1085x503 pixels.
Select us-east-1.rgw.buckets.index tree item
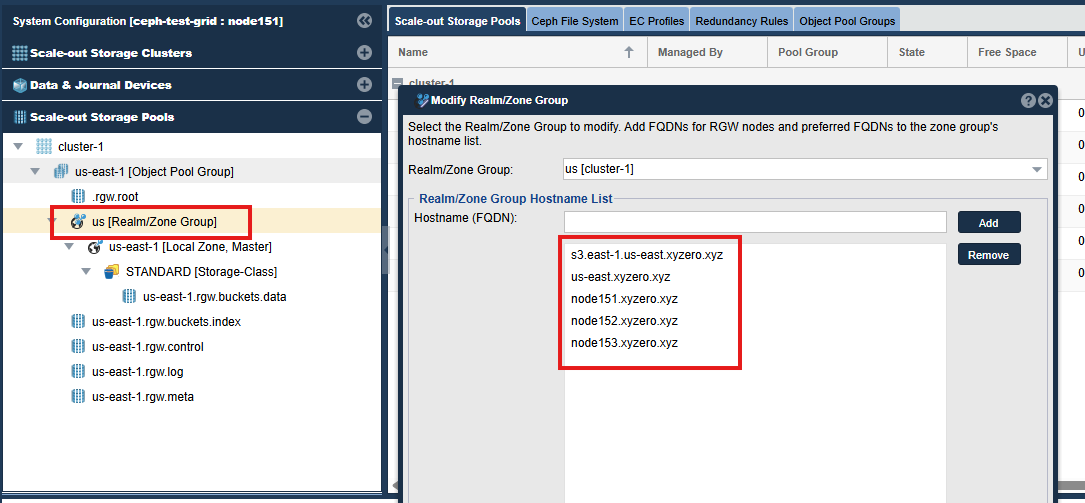pos(166,322)
